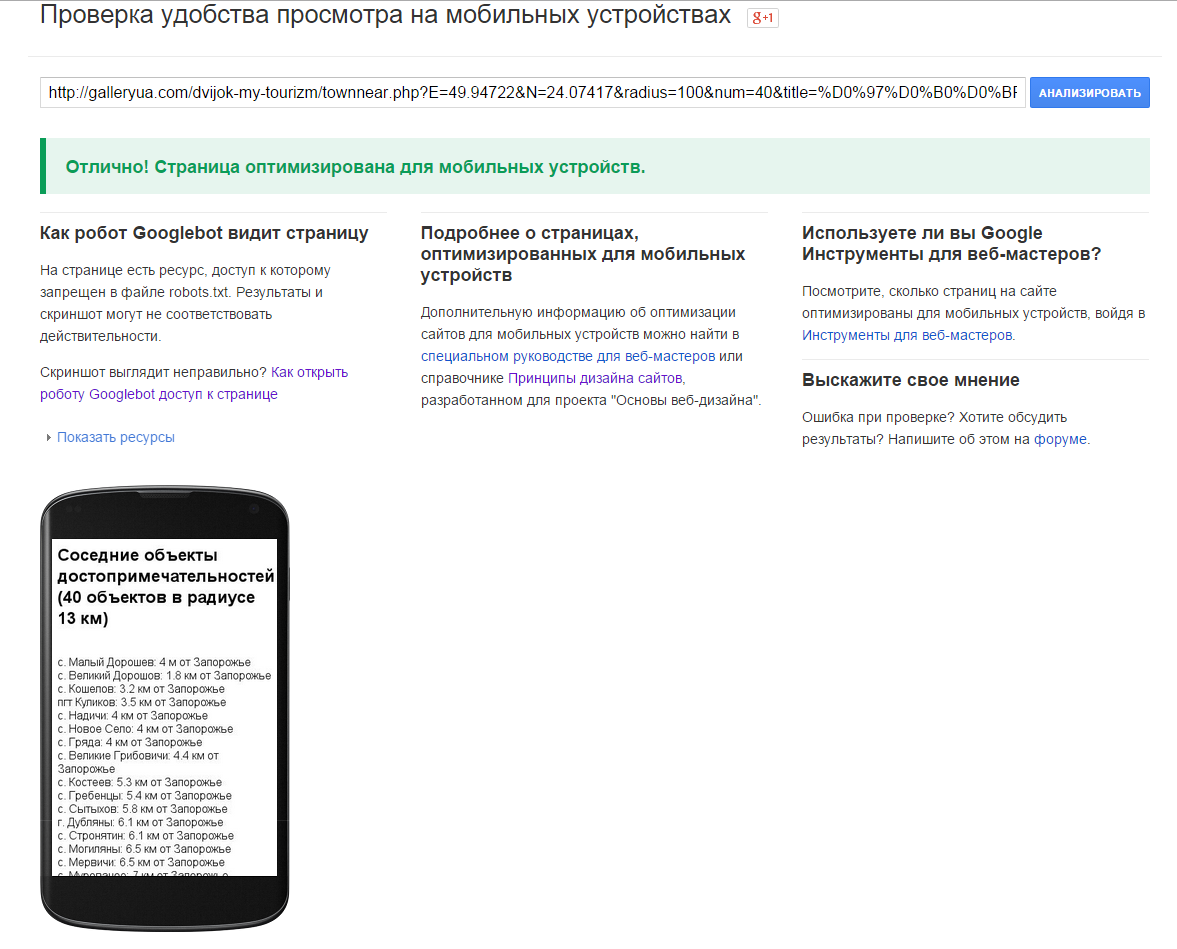Click the АНАЛИЗИРОВАТЬ button
The image size is (1177, 949).
[1089, 92]
